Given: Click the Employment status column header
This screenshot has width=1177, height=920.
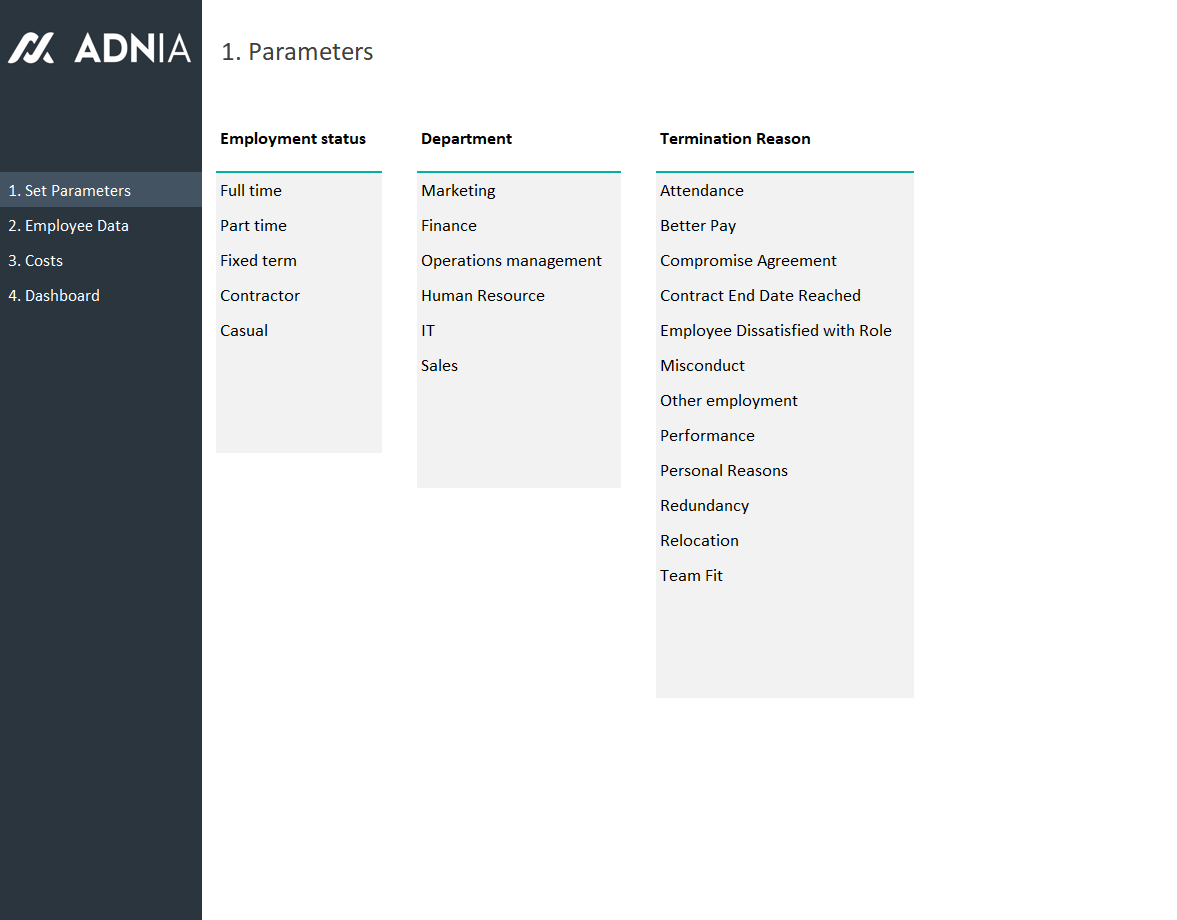Looking at the screenshot, I should click(293, 139).
